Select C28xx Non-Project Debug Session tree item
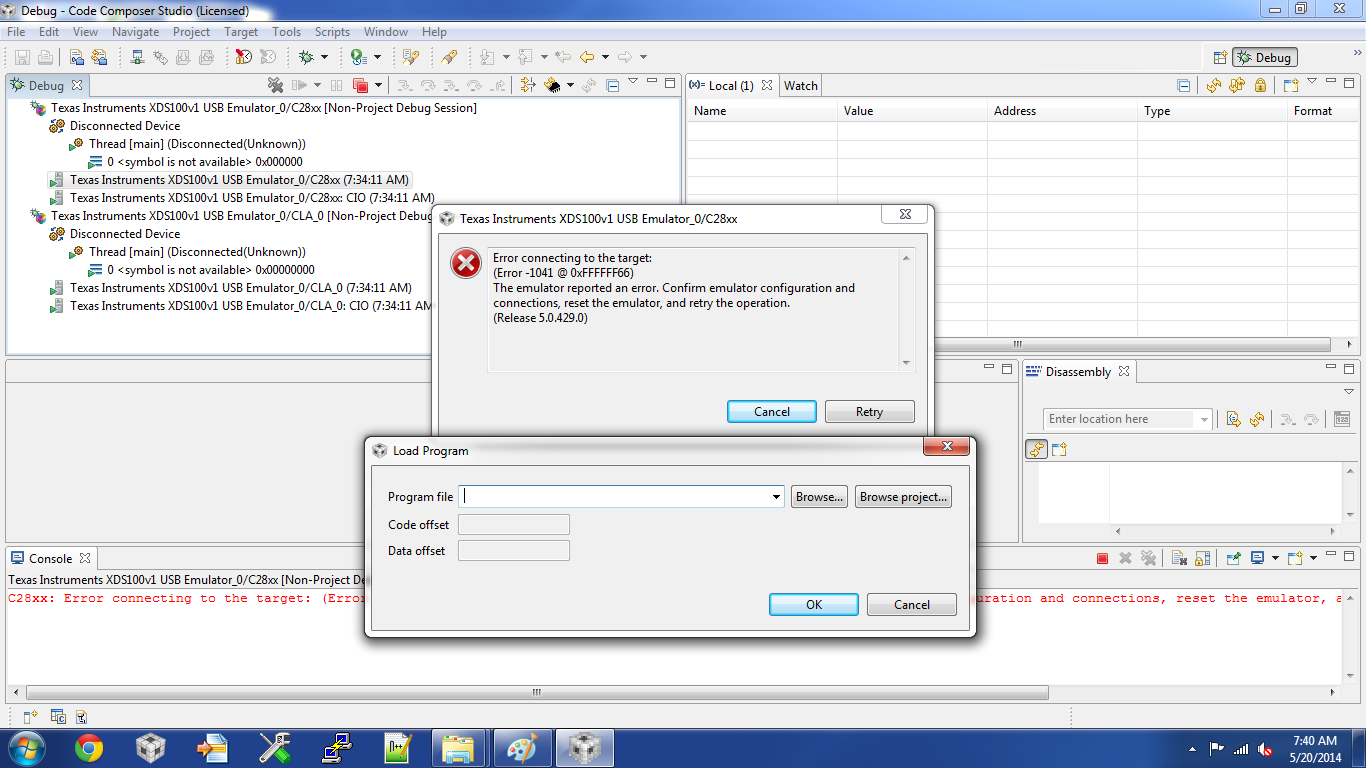This screenshot has height=768, width=1366. coord(264,108)
